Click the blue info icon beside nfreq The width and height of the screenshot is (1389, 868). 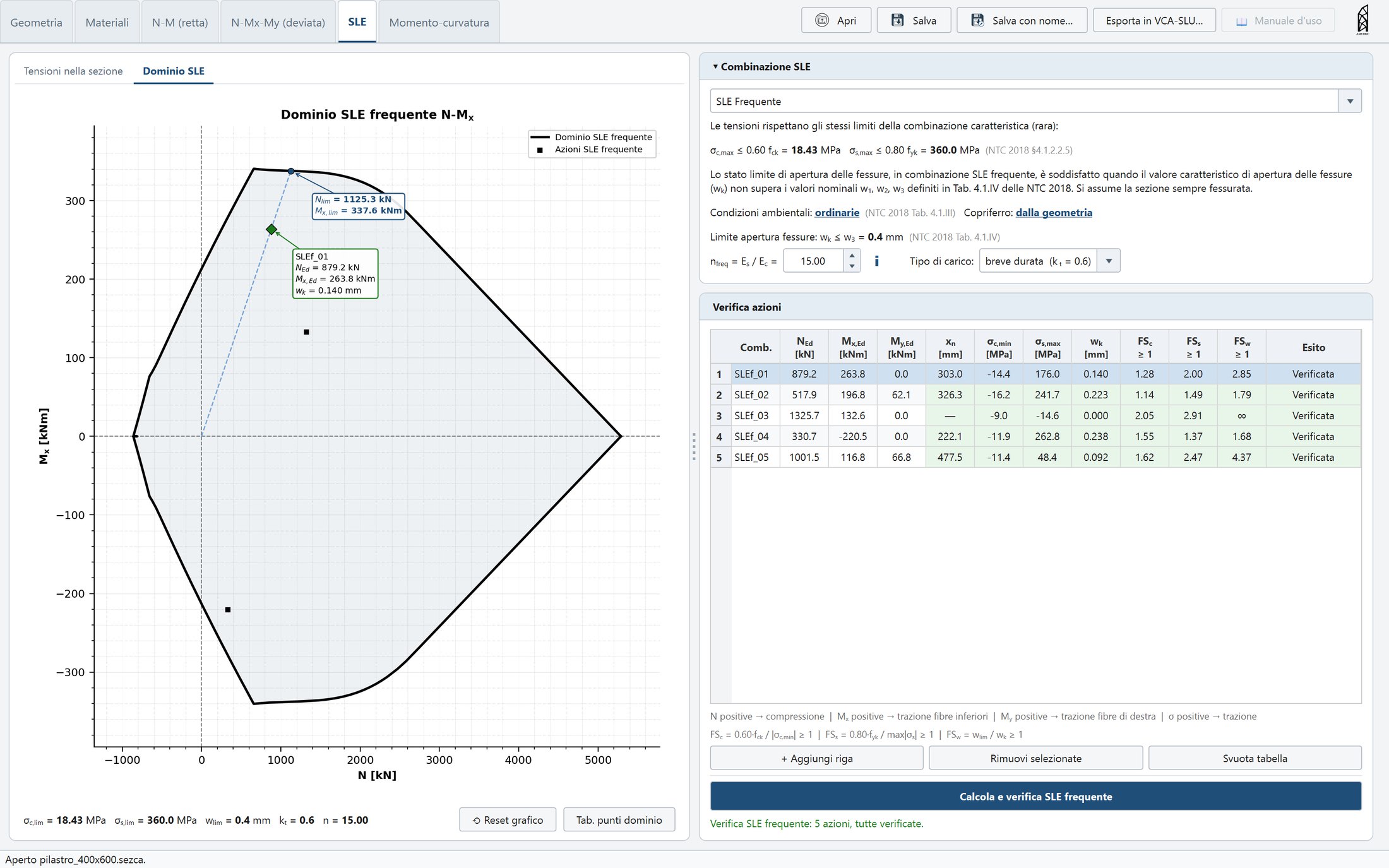click(x=876, y=261)
